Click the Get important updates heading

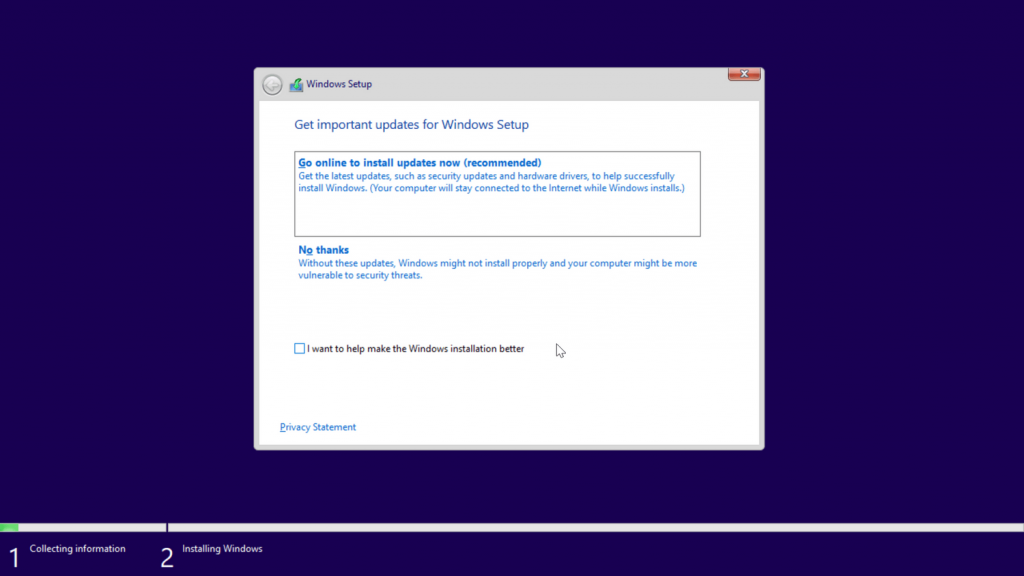[x=411, y=124]
